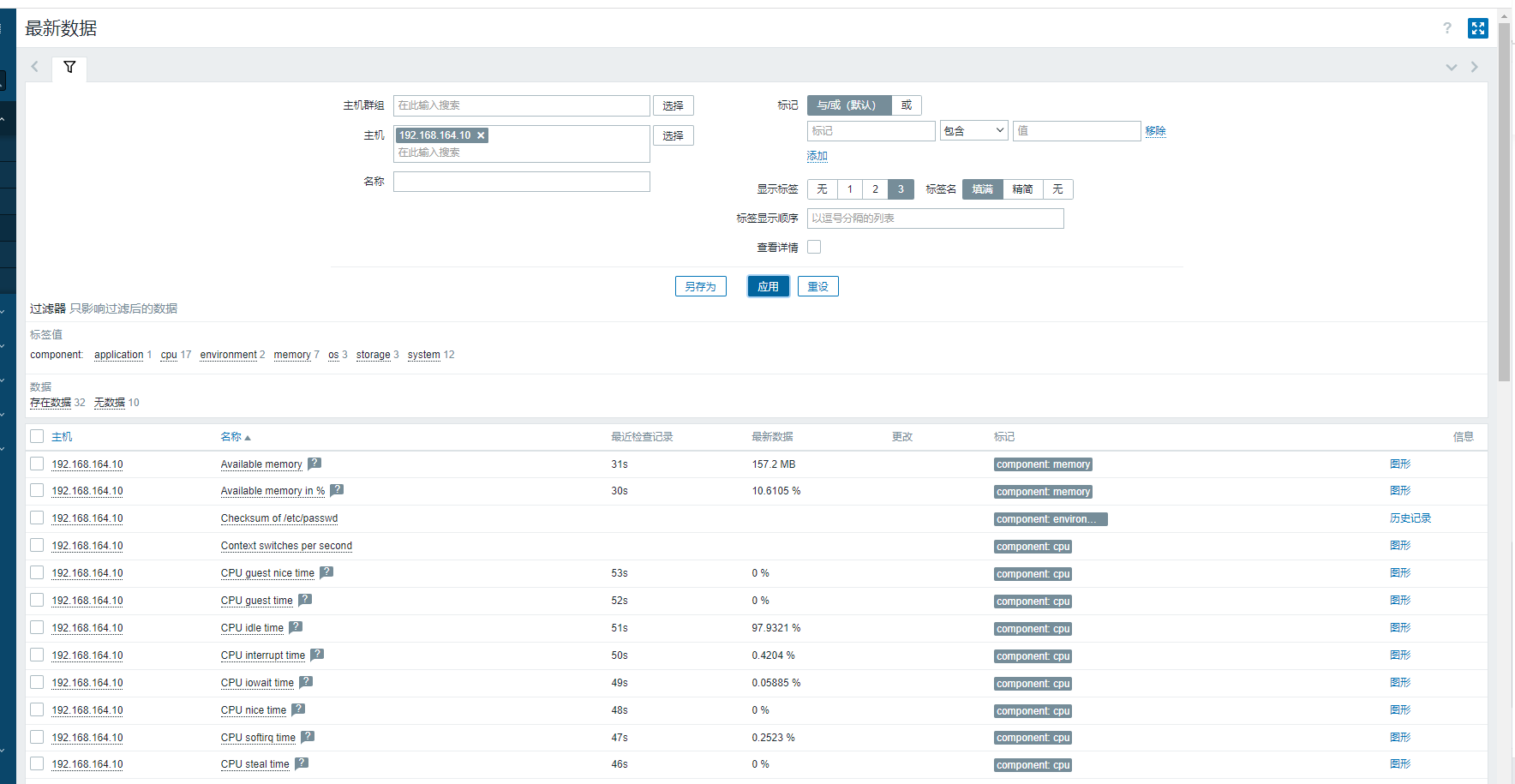Set 标签名 display to 填满

983,189
